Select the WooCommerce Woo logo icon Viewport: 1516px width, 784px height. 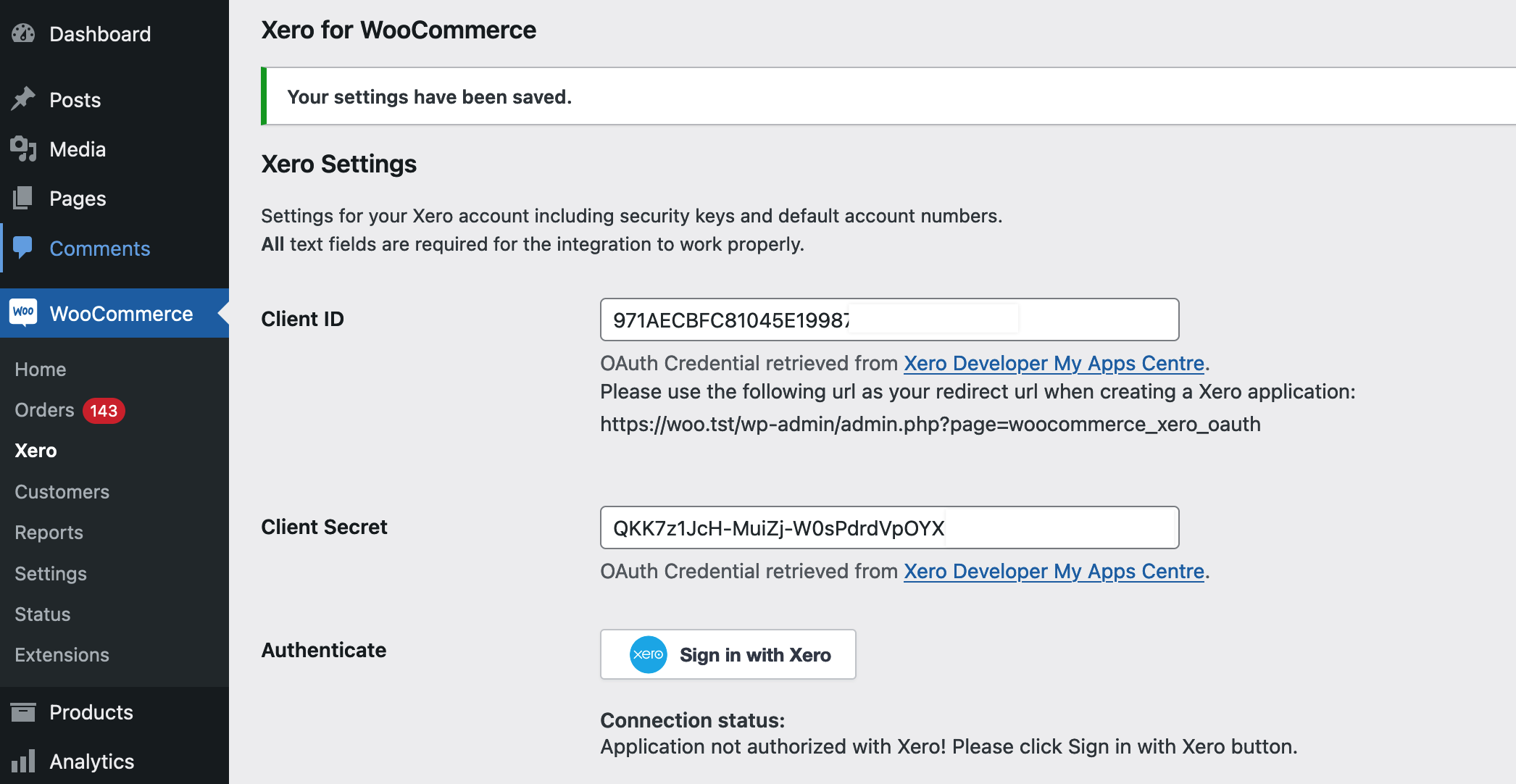[24, 313]
